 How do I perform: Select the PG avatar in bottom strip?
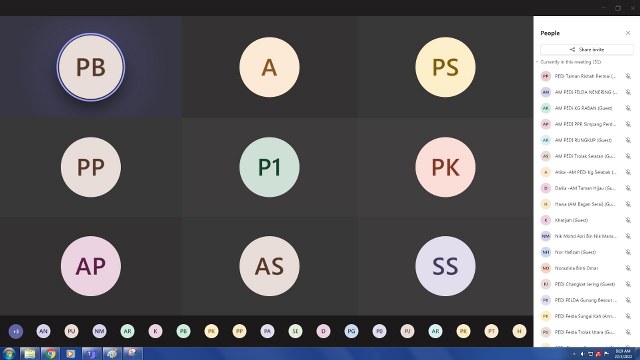point(351,331)
